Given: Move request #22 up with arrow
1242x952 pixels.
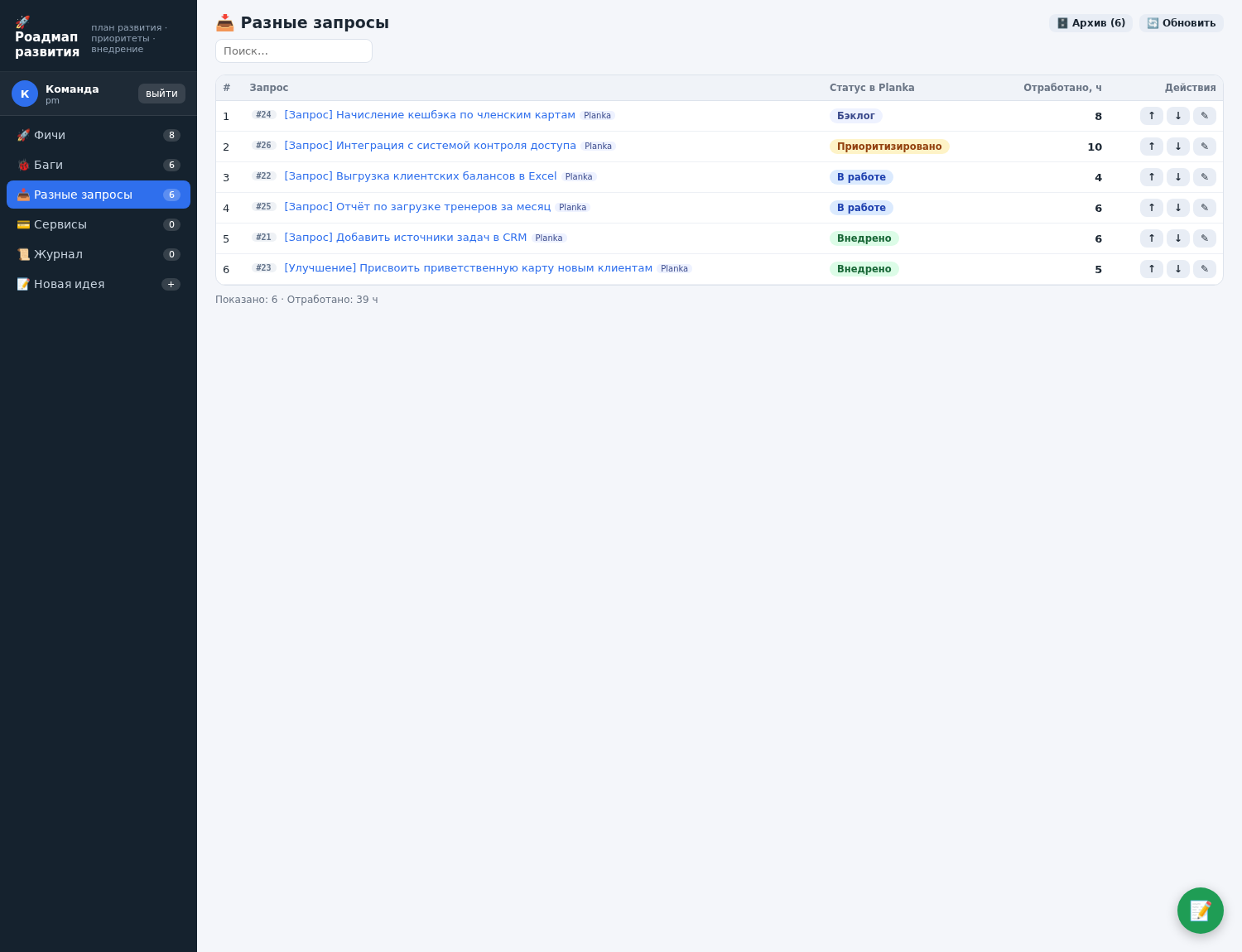Looking at the screenshot, I should coord(1151,177).
